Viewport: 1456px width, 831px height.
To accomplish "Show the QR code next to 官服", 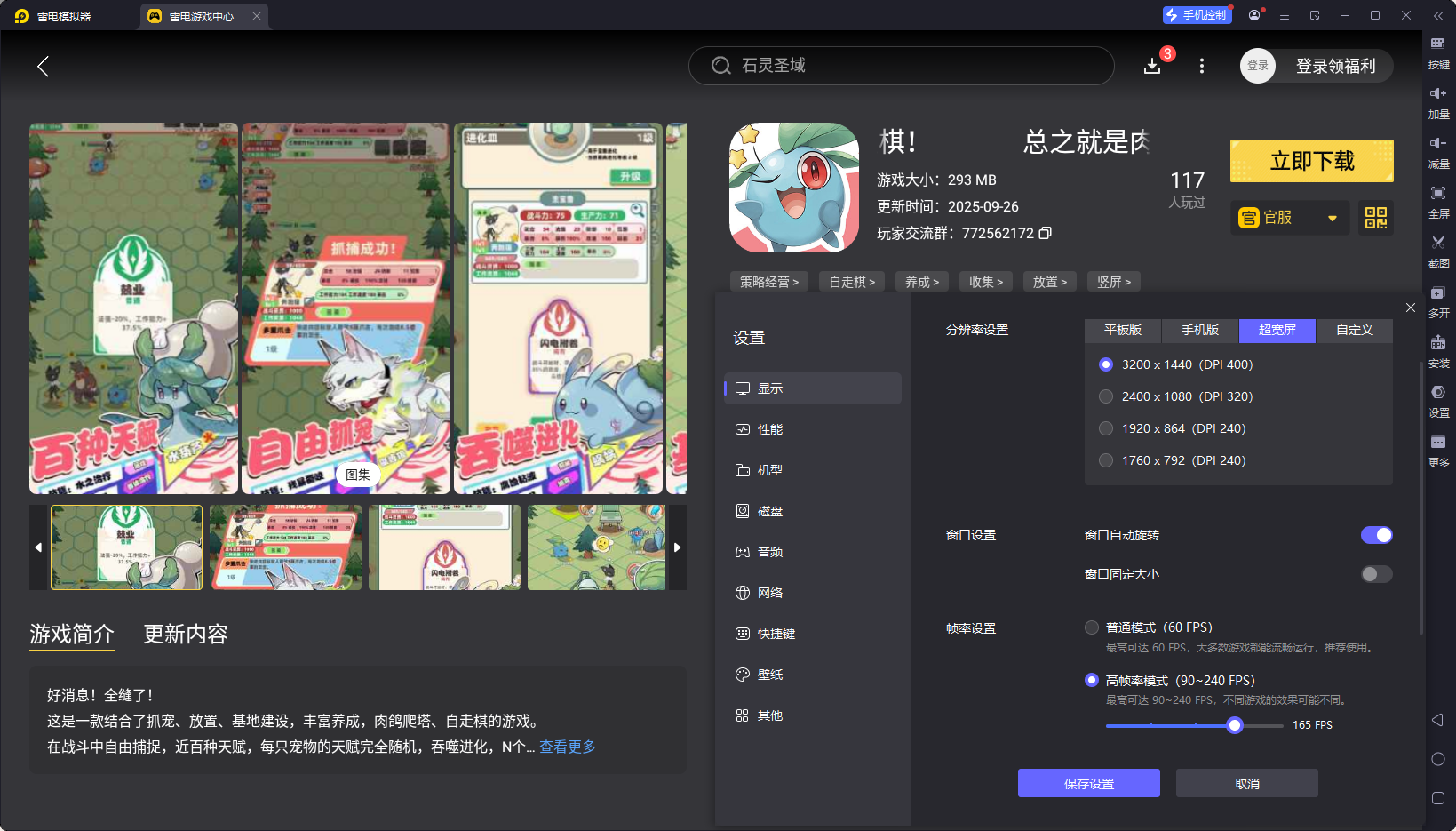I will (1375, 218).
